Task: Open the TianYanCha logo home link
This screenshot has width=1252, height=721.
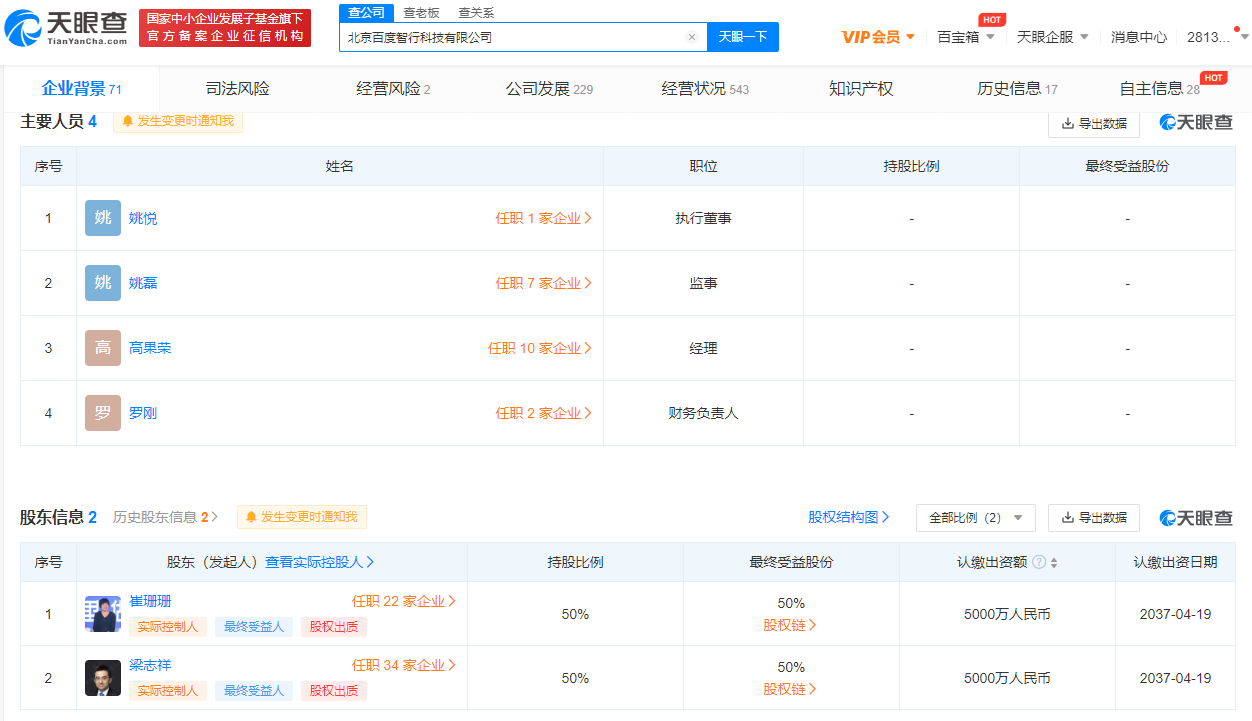Action: [x=65, y=28]
